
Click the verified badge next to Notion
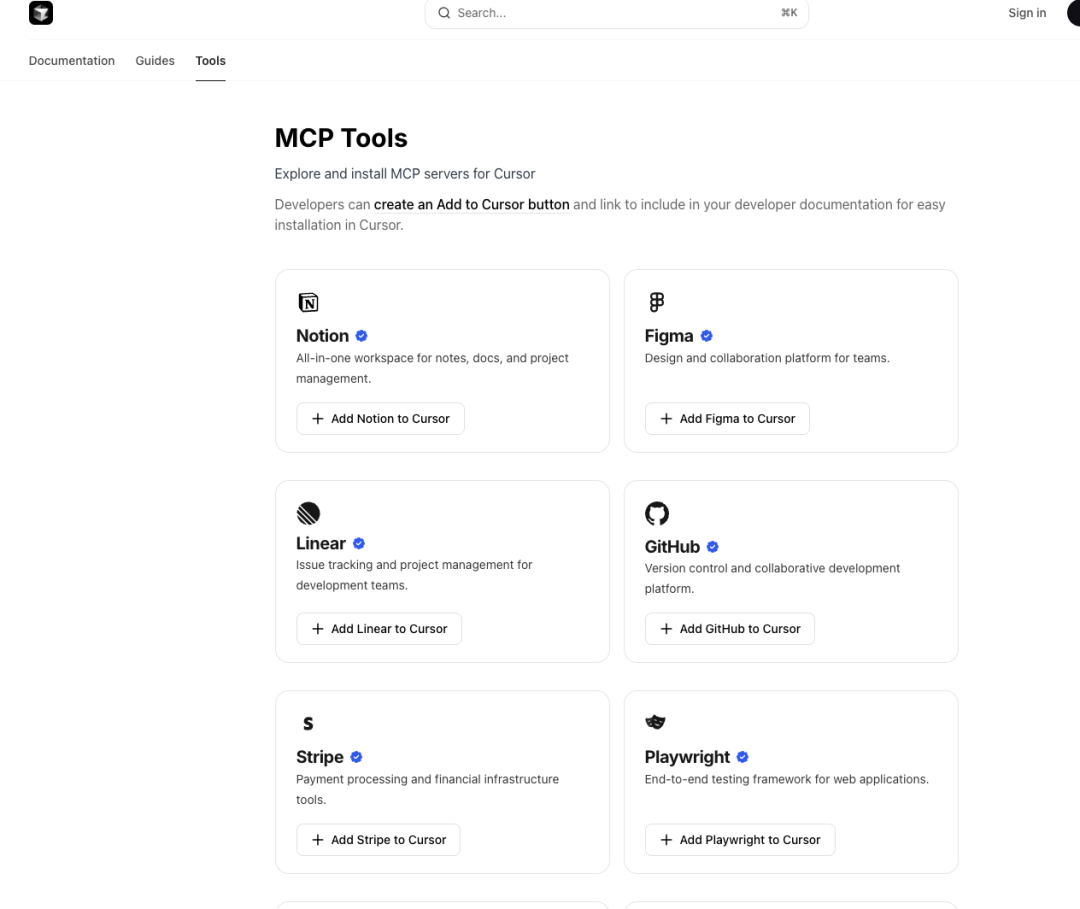[x=362, y=336]
